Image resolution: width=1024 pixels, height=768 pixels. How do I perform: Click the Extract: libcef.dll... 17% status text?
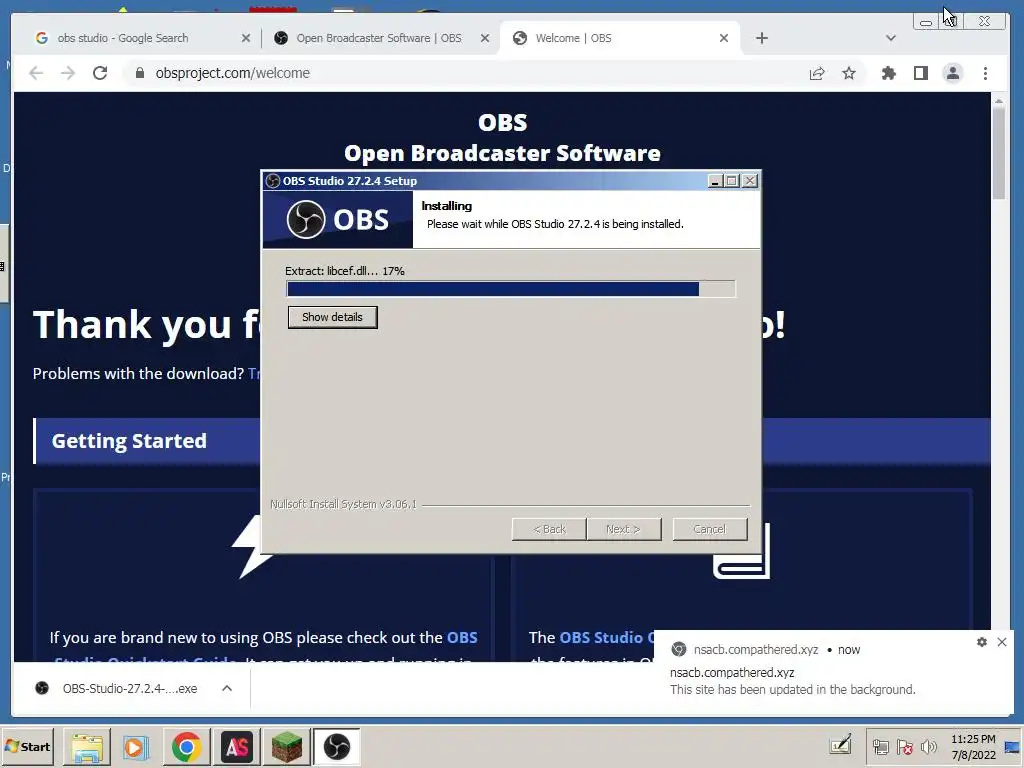coord(345,271)
